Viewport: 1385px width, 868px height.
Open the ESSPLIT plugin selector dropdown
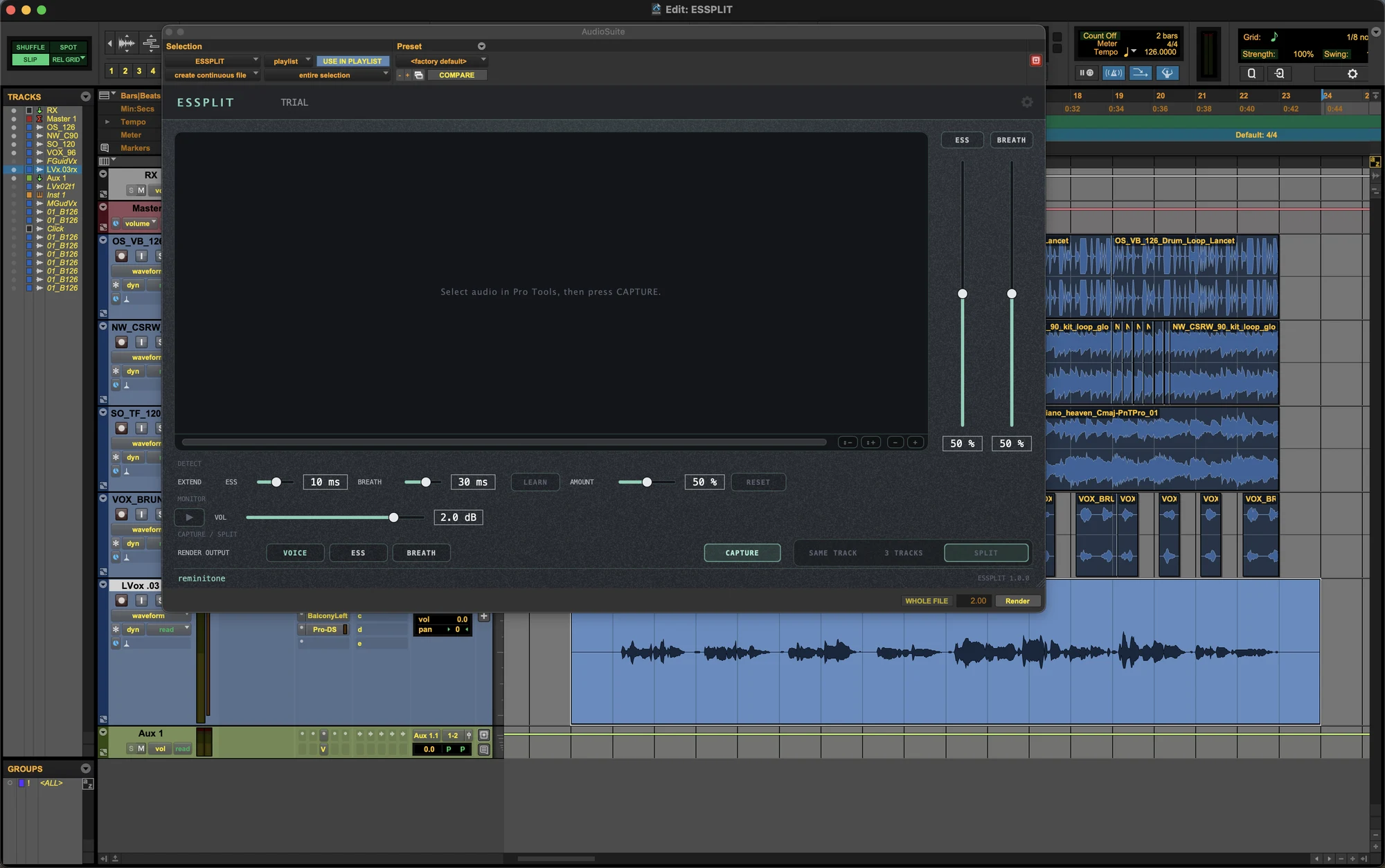tap(212, 61)
